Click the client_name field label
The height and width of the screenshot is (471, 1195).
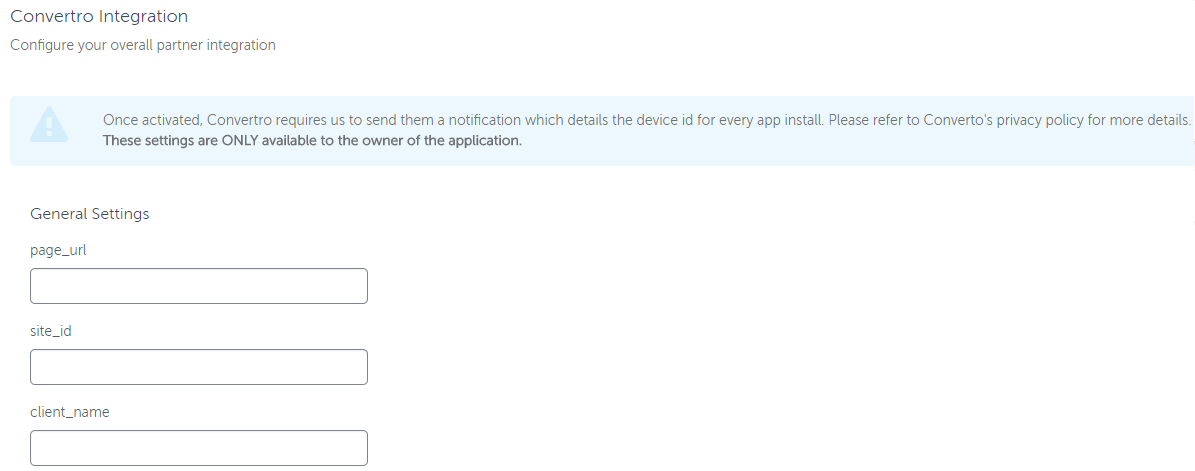(x=69, y=412)
